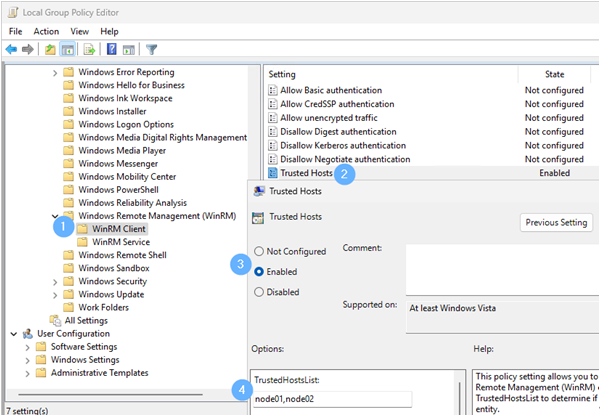Viewport: 600px width, 415px height.
Task: Expand the Windows Update node
Action: 55,295
